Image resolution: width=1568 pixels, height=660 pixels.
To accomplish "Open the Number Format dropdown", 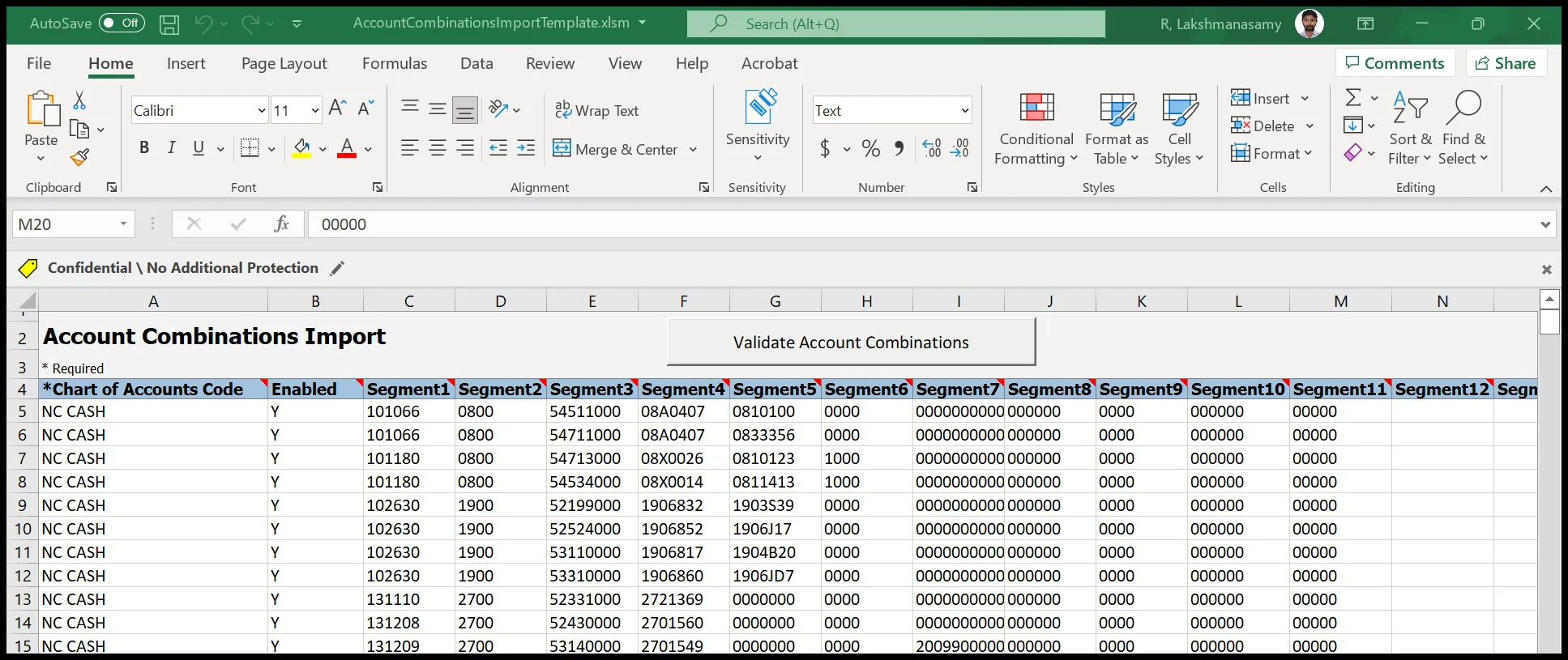I will (x=964, y=110).
